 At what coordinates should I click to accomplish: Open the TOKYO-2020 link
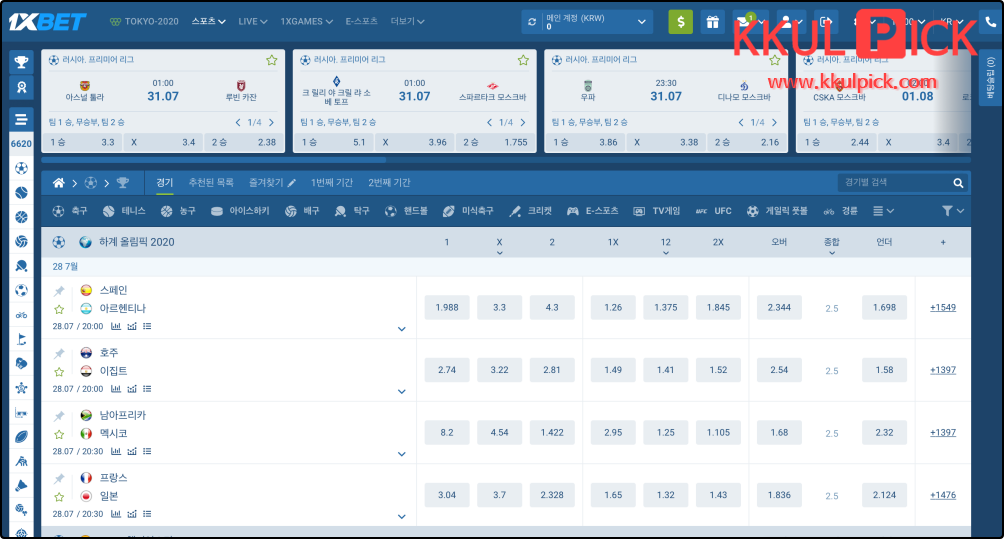click(144, 21)
